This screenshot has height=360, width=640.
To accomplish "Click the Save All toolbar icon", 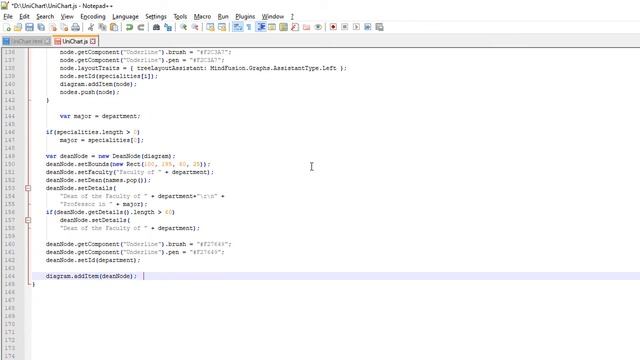I will (x=41, y=27).
